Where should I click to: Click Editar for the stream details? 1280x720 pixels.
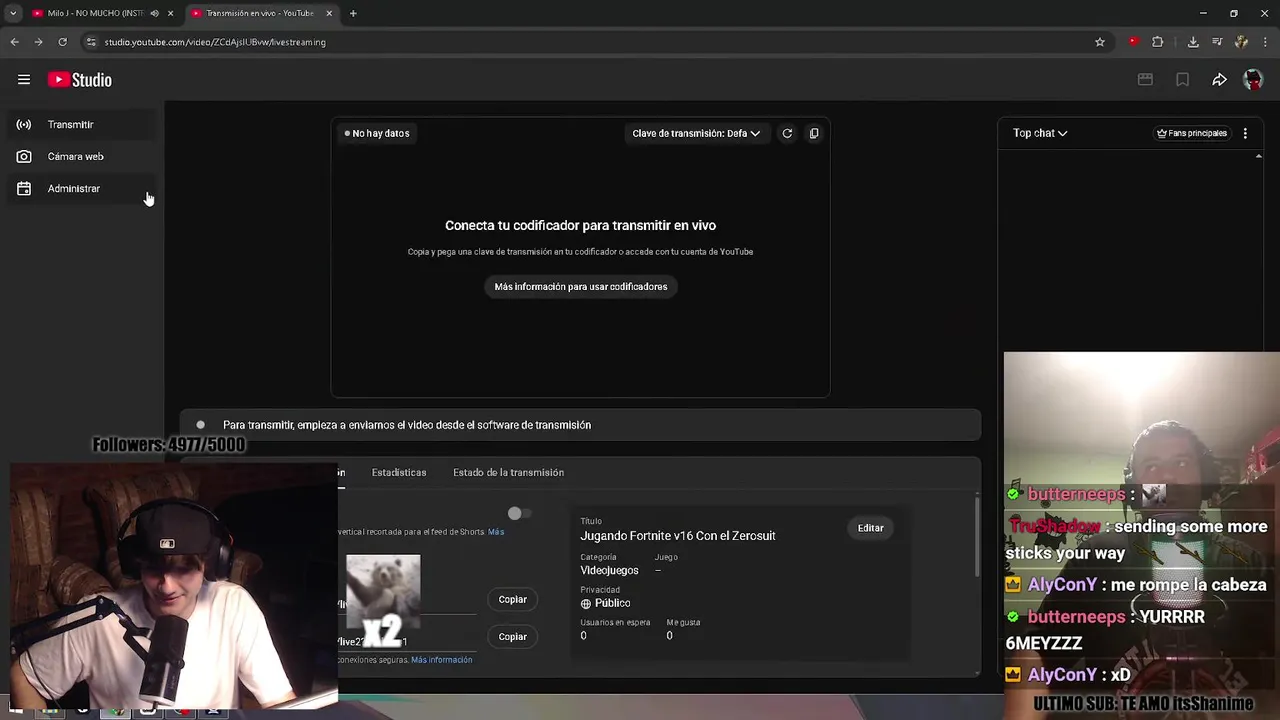871,528
